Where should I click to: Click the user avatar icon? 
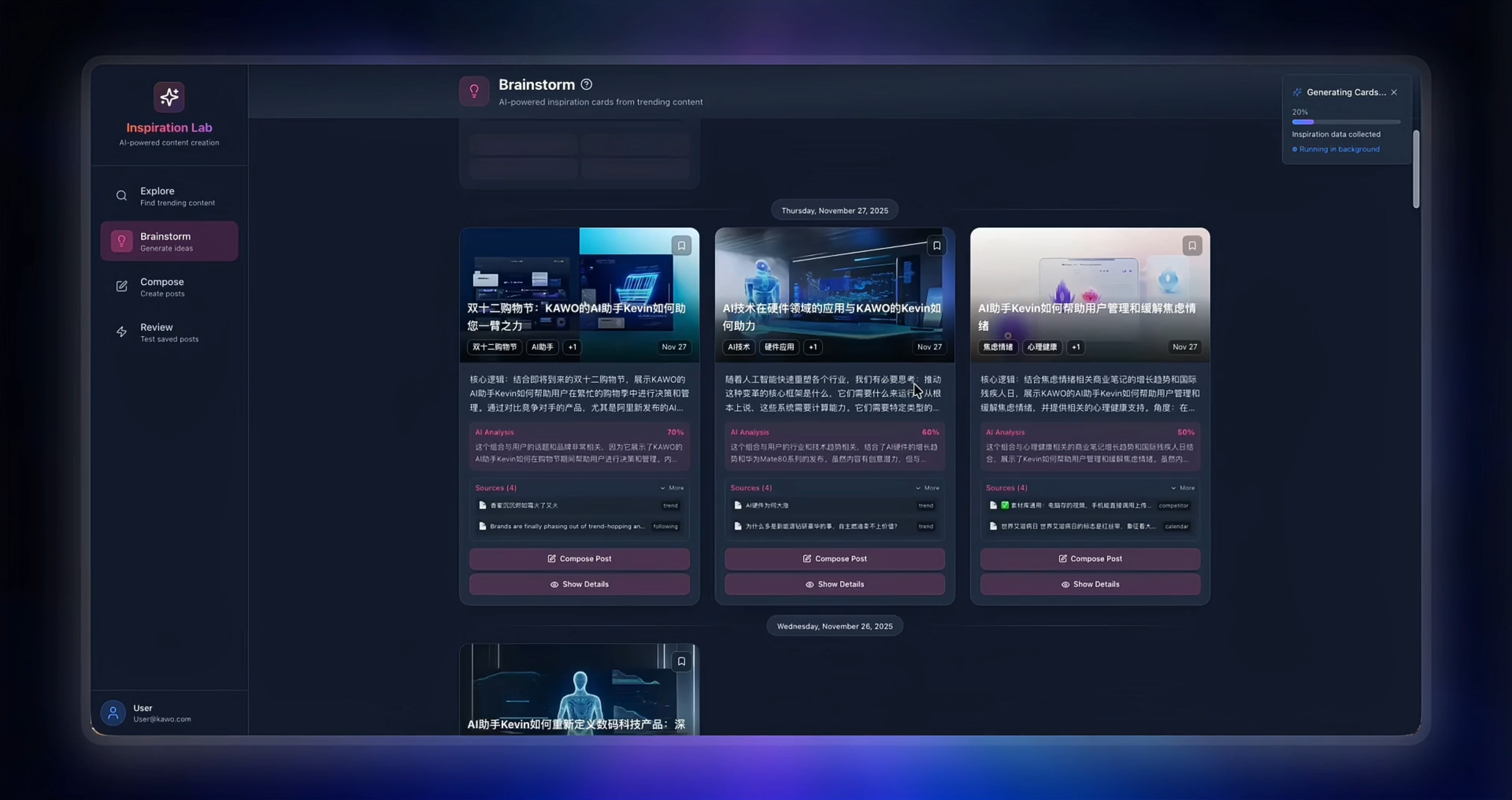(113, 713)
